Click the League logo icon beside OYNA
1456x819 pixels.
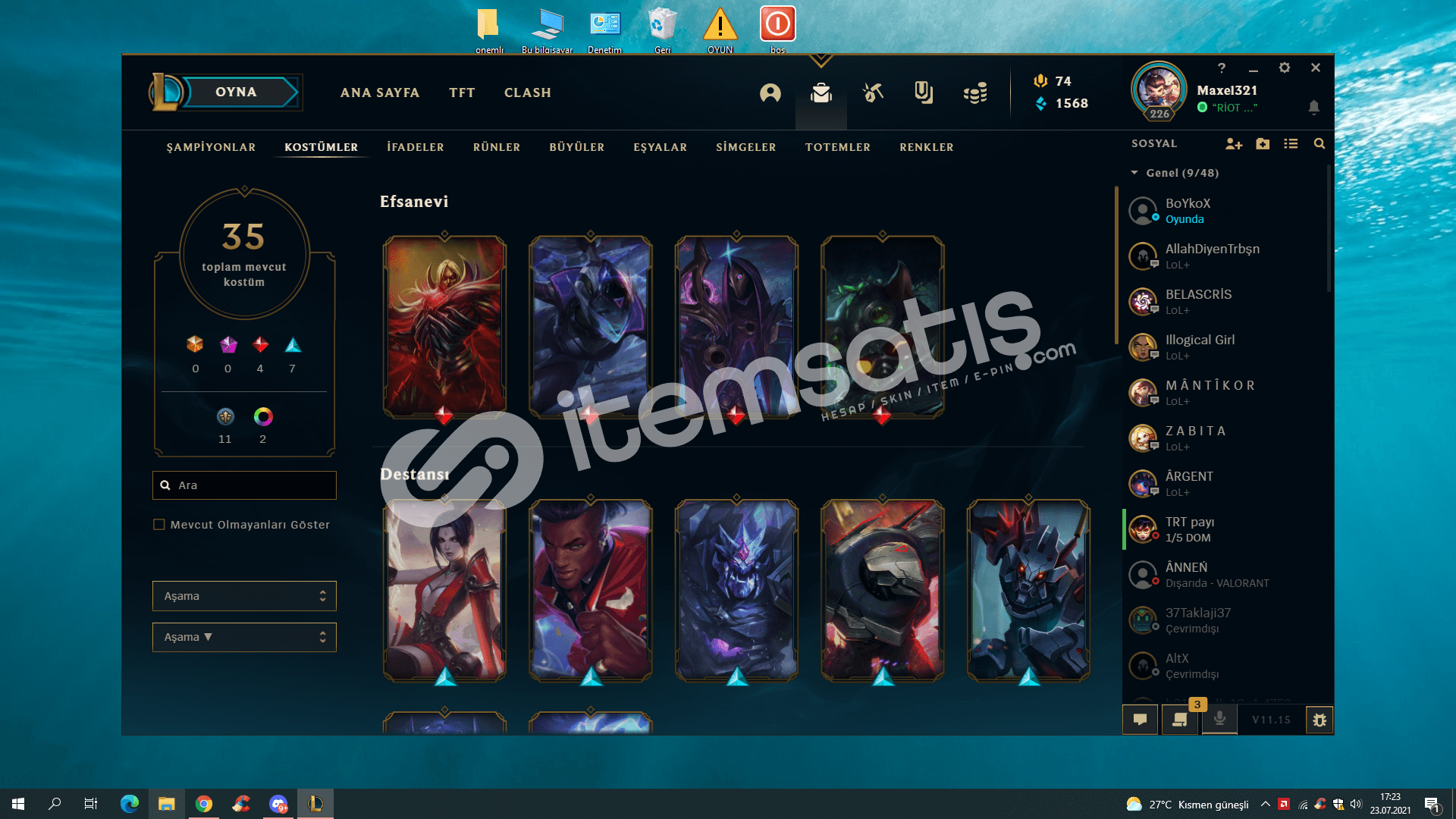click(x=166, y=92)
